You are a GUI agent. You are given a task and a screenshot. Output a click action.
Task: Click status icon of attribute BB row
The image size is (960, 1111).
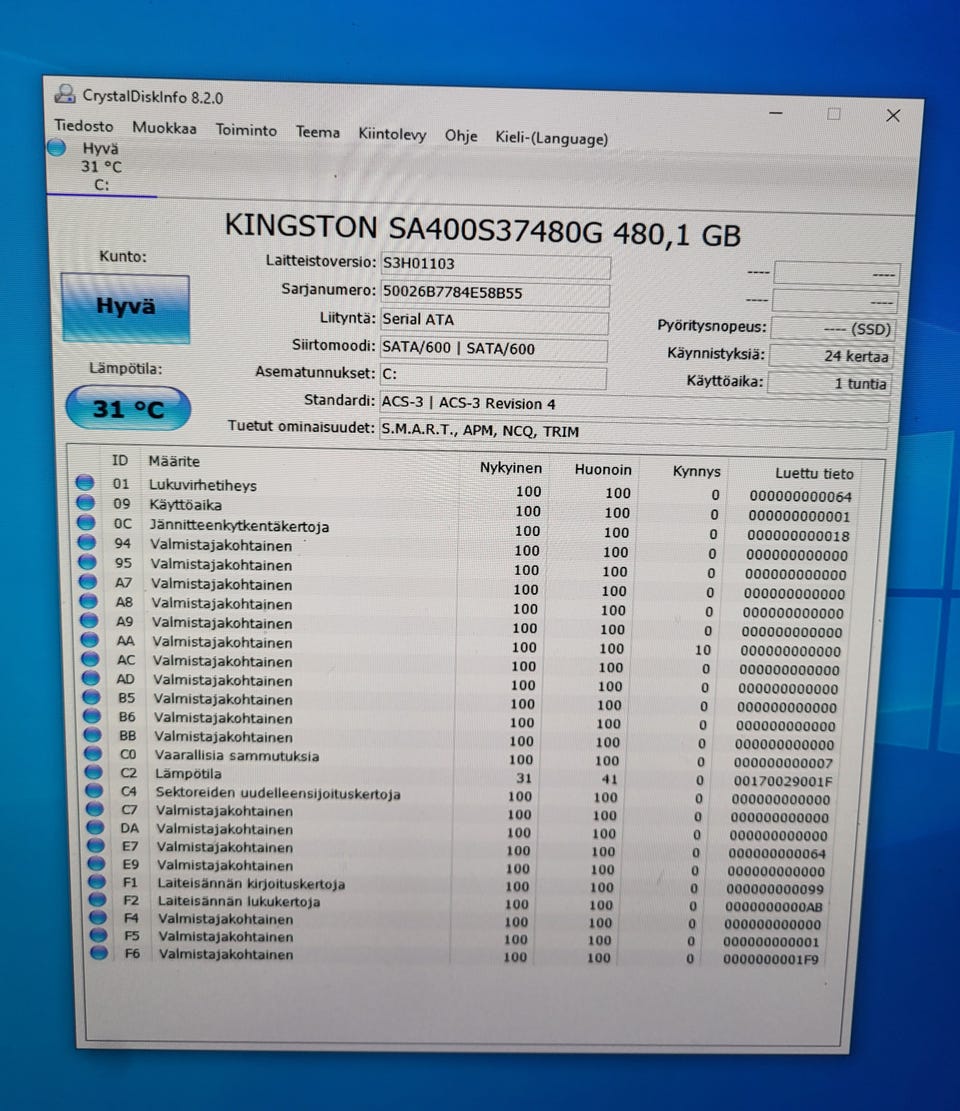pos(94,734)
